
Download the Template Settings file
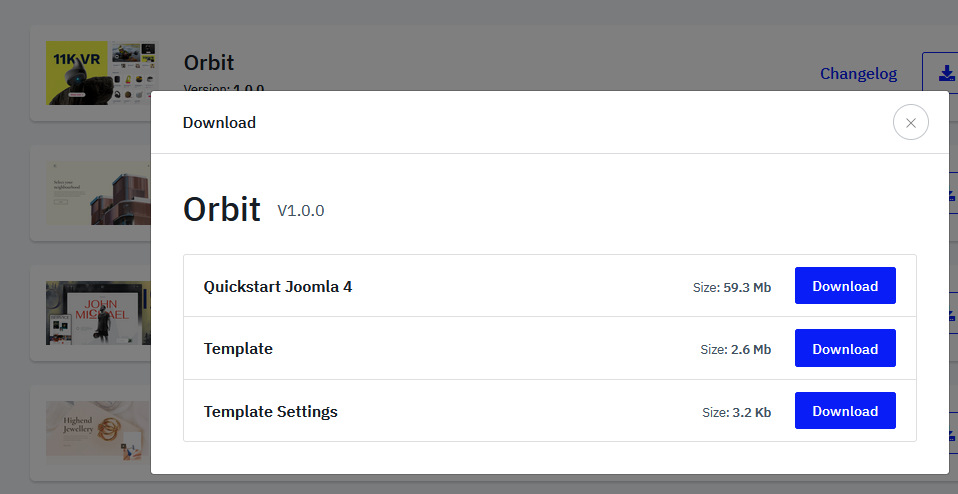tap(844, 411)
